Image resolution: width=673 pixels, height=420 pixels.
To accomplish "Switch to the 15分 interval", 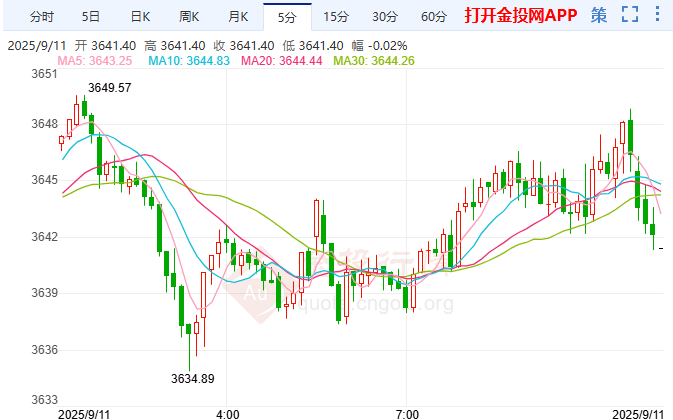I will [336, 16].
